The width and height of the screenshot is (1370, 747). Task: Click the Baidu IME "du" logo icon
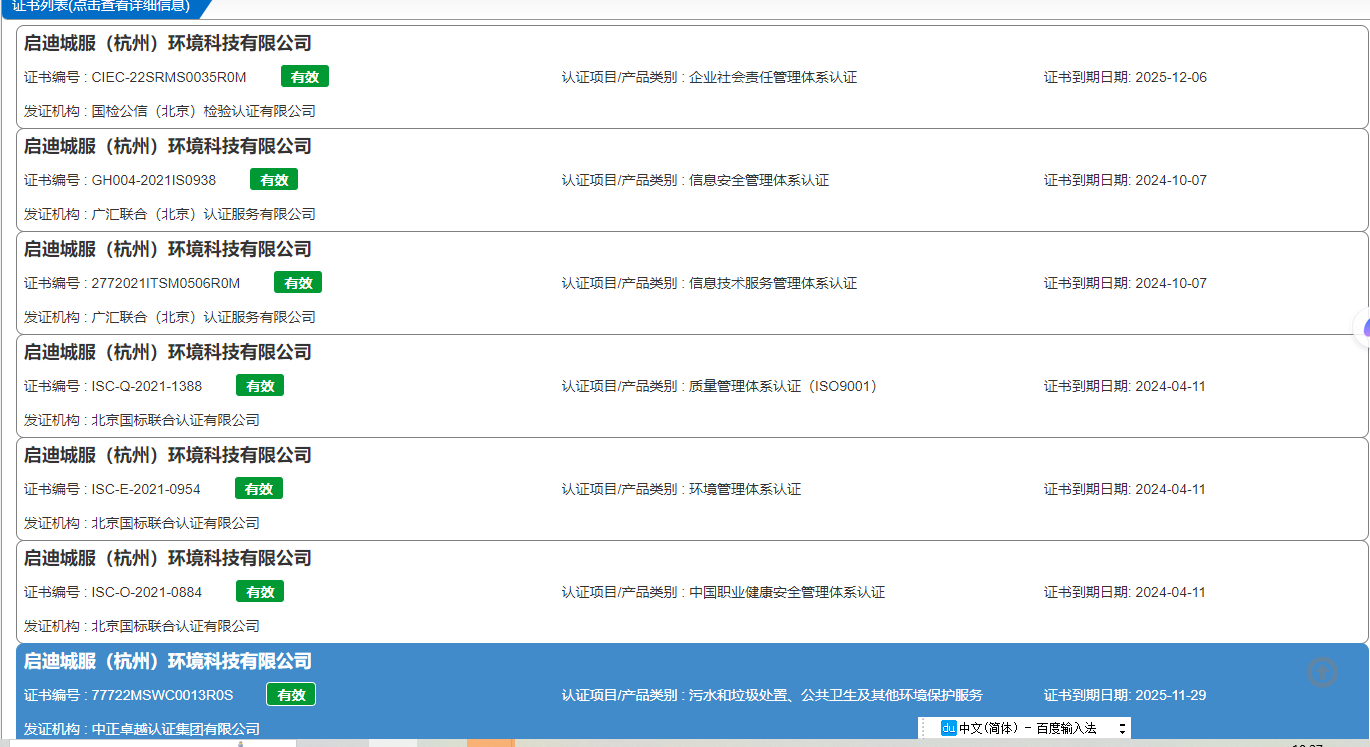(949, 728)
